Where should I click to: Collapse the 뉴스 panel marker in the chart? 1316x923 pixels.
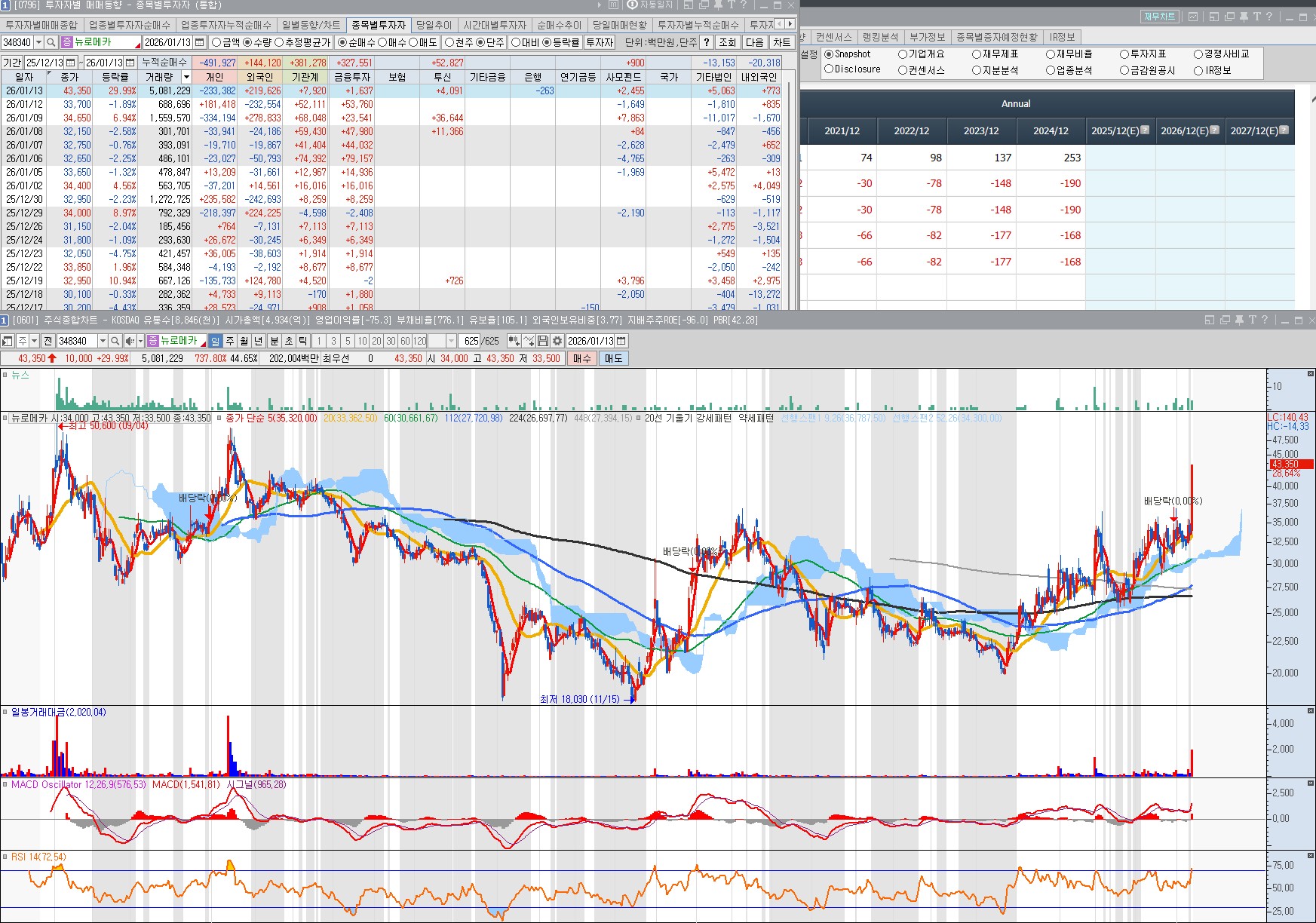pos(5,375)
